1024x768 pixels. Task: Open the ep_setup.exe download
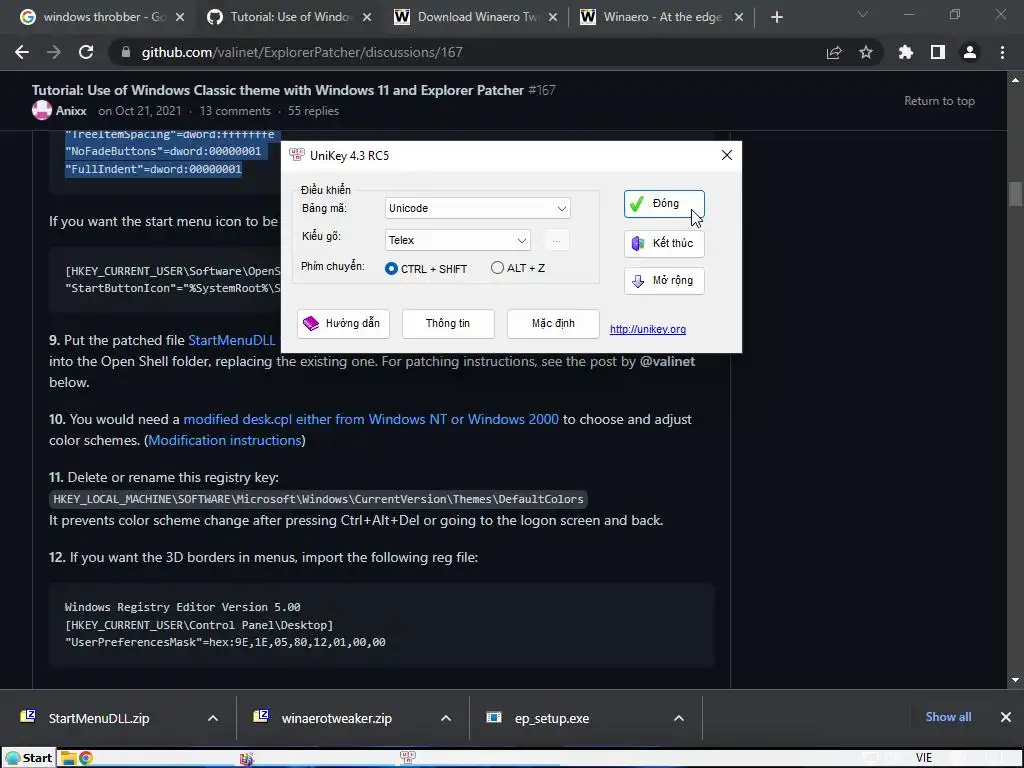click(x=551, y=718)
